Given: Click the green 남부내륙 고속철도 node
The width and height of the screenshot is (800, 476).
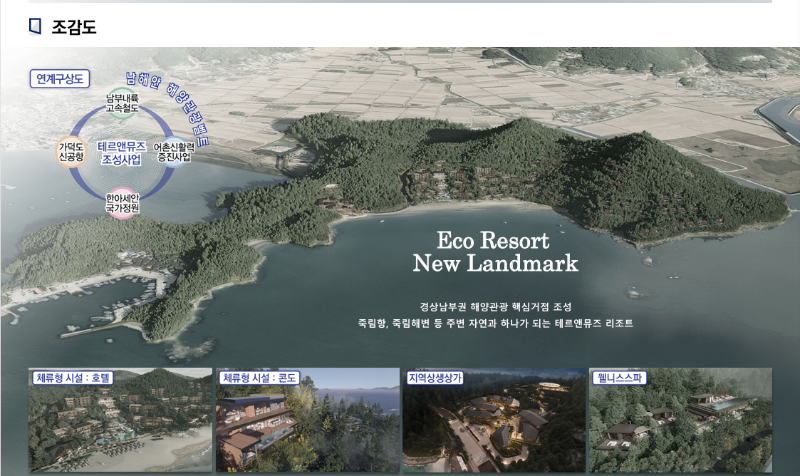Looking at the screenshot, I should pos(122,103).
